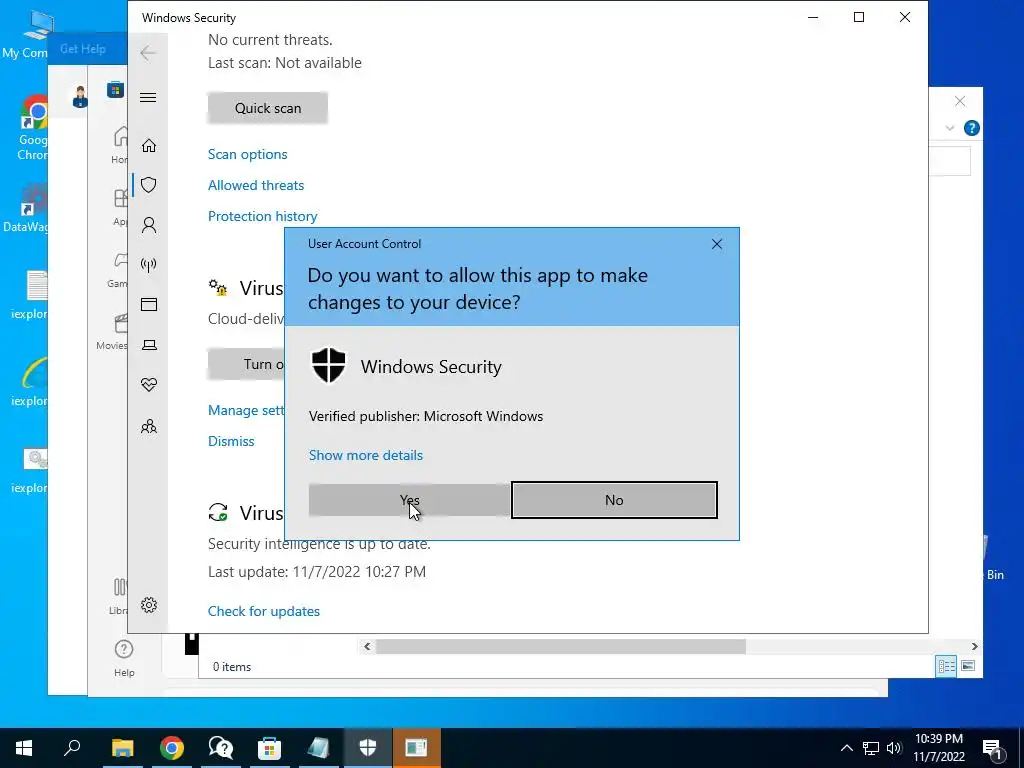
Task: Open the notification center icon
Action: pos(993,748)
